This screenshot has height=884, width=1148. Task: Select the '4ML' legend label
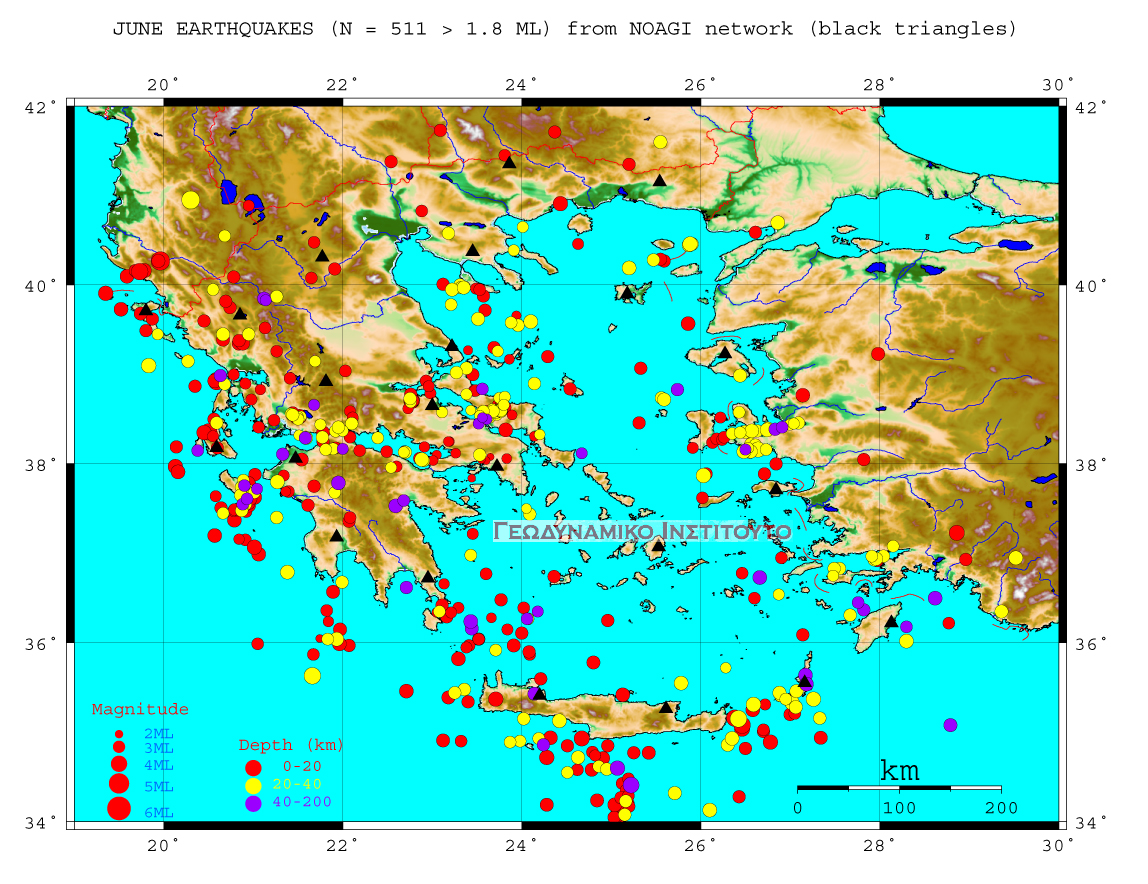(159, 765)
